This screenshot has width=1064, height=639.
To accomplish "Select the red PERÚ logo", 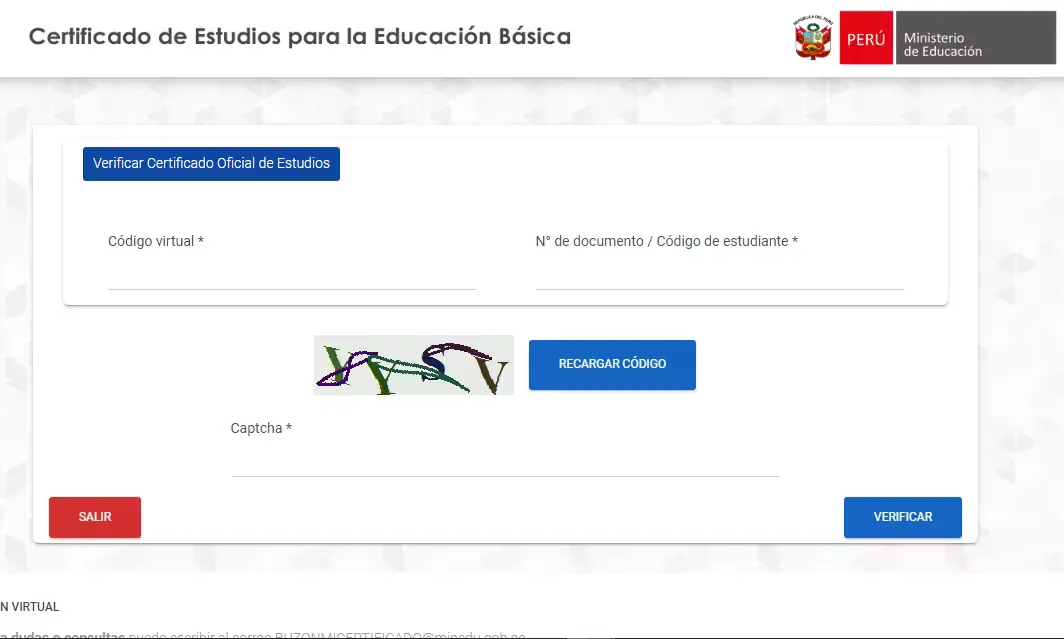I will 866,37.
